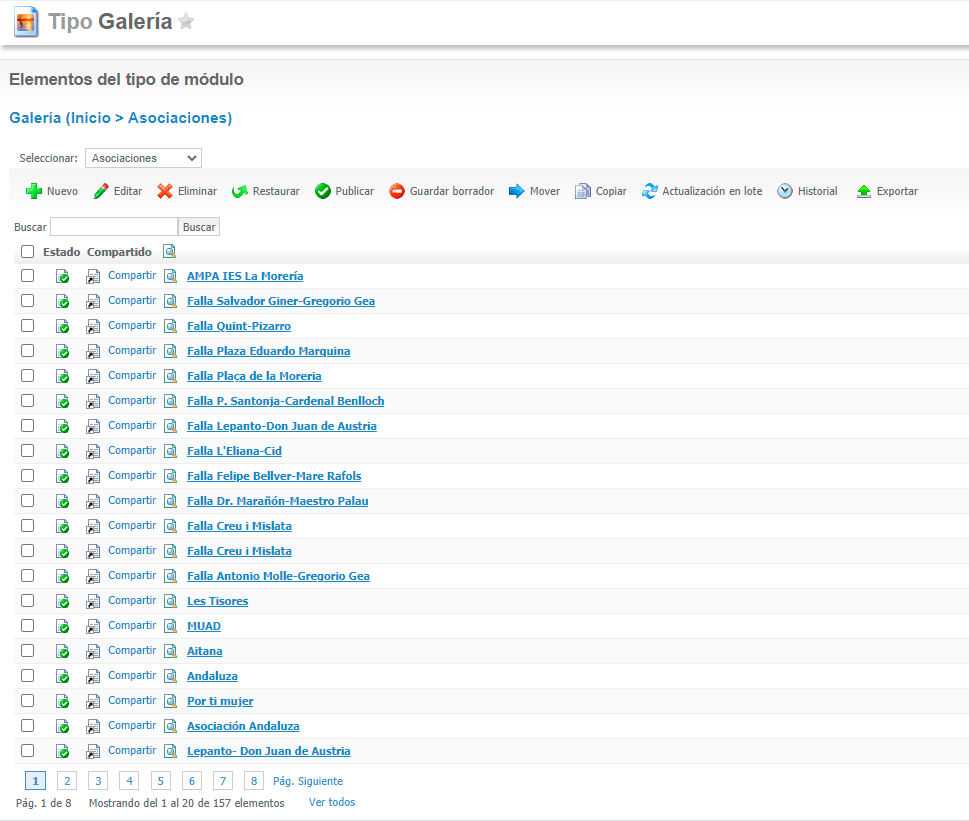
Task: Open the Seleccionar Asociaciones dropdown
Action: click(143, 158)
